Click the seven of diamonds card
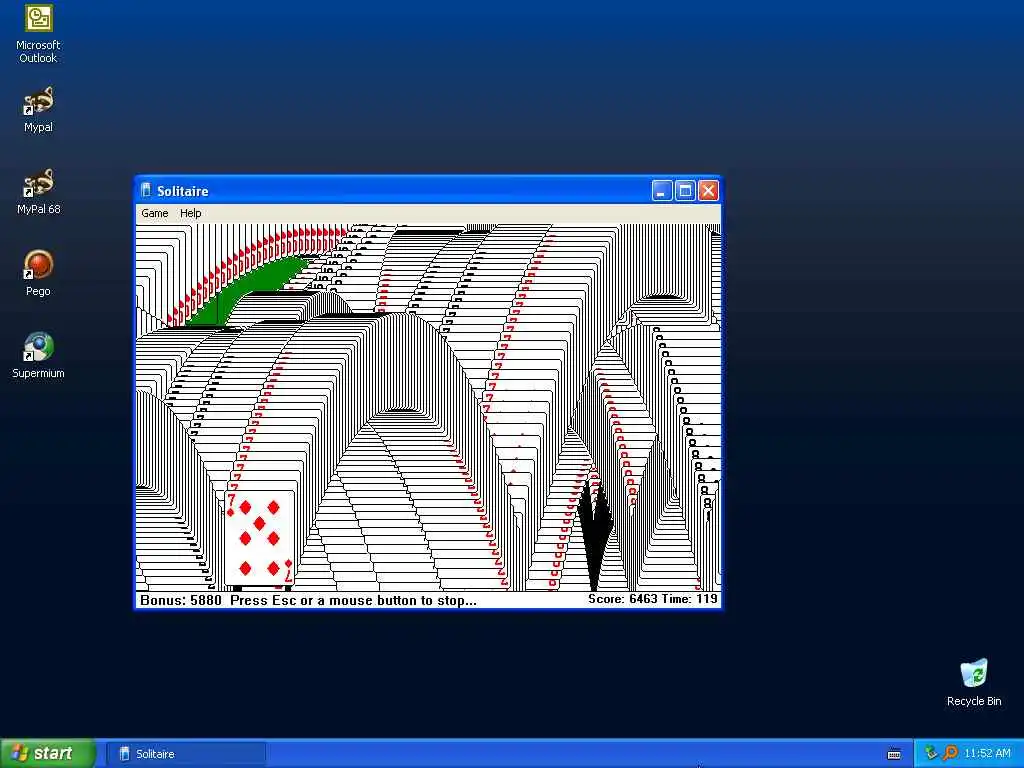 point(259,537)
